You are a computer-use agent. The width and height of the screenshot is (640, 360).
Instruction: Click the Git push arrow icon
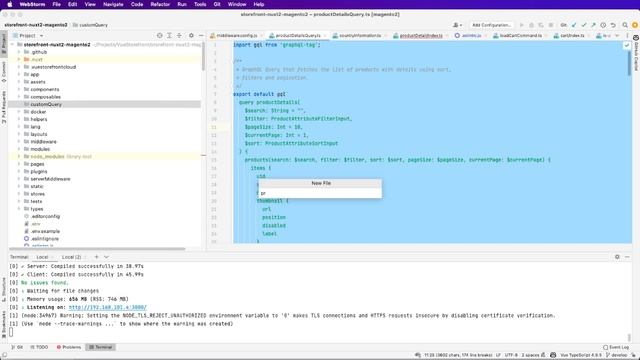point(593,25)
